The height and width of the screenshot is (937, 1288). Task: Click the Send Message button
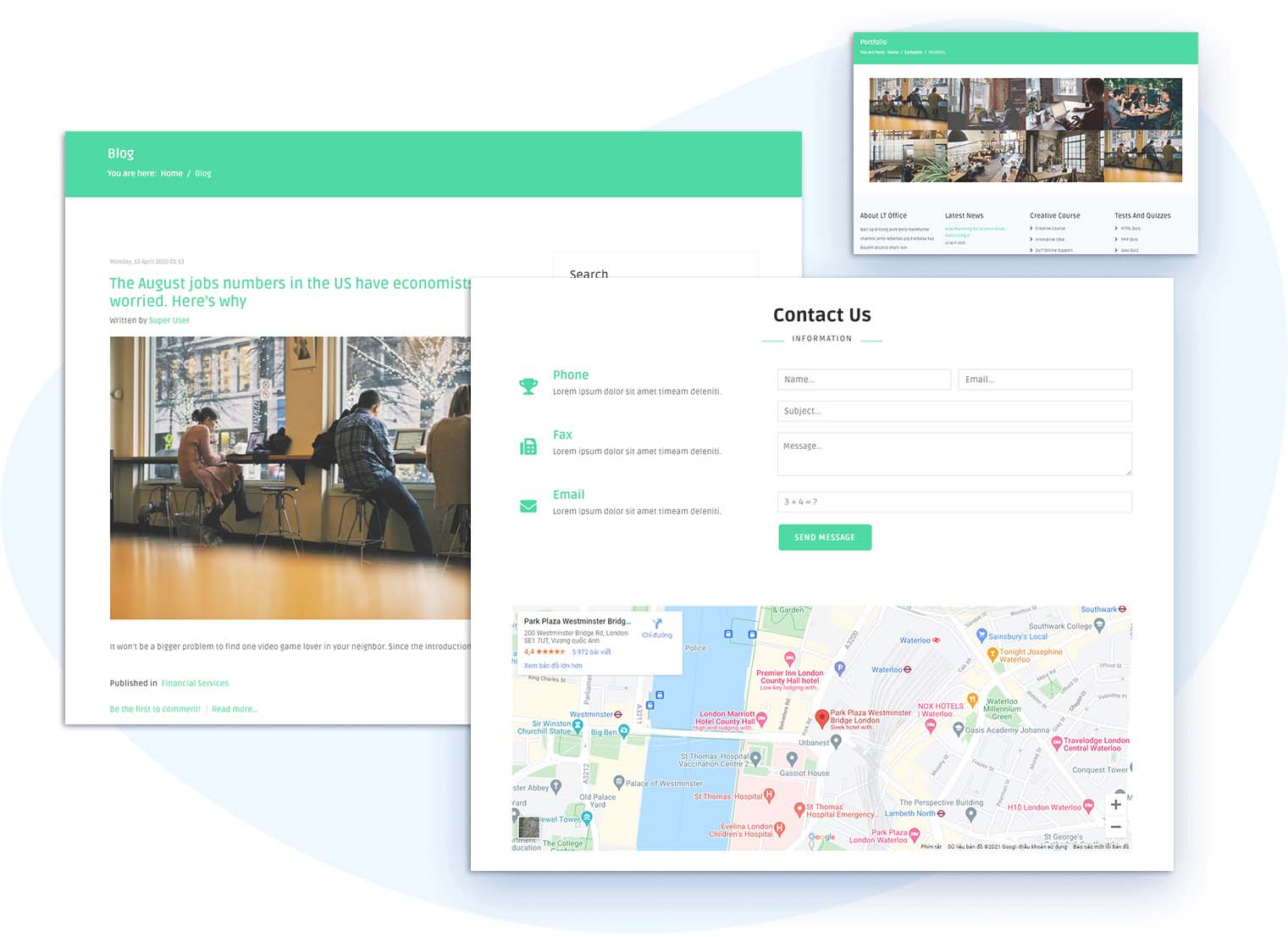pyautogui.click(x=825, y=537)
